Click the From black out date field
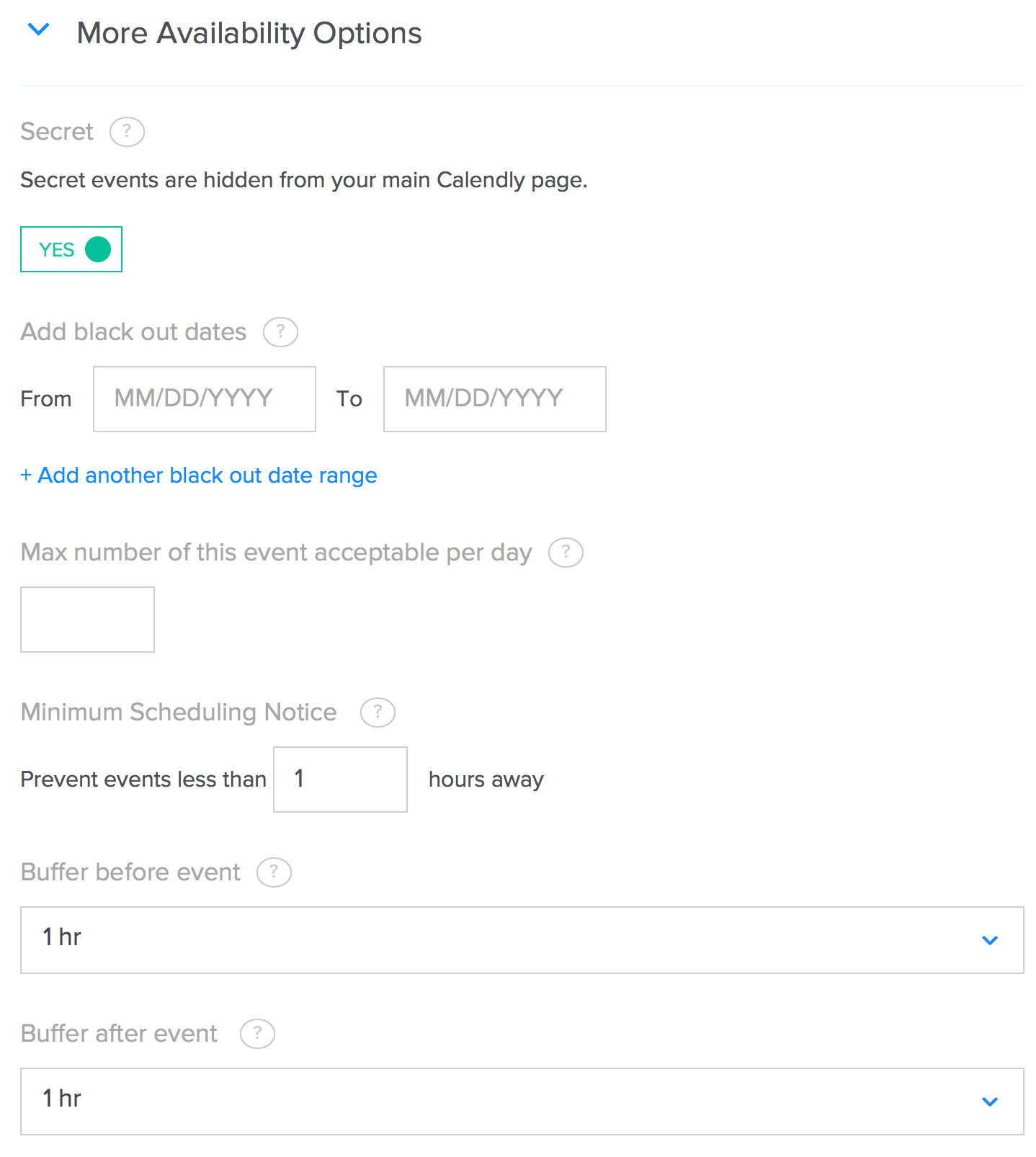Viewport: 1036px width, 1157px height. (x=205, y=399)
